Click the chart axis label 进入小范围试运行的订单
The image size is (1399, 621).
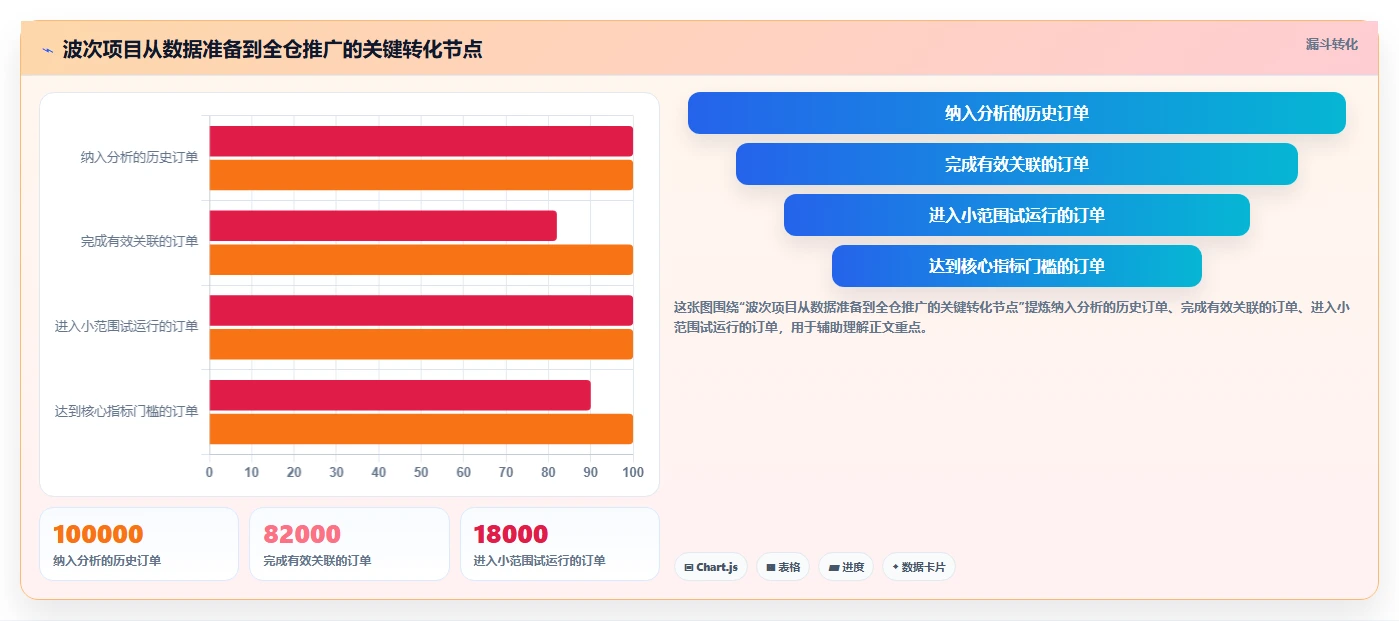pos(127,326)
